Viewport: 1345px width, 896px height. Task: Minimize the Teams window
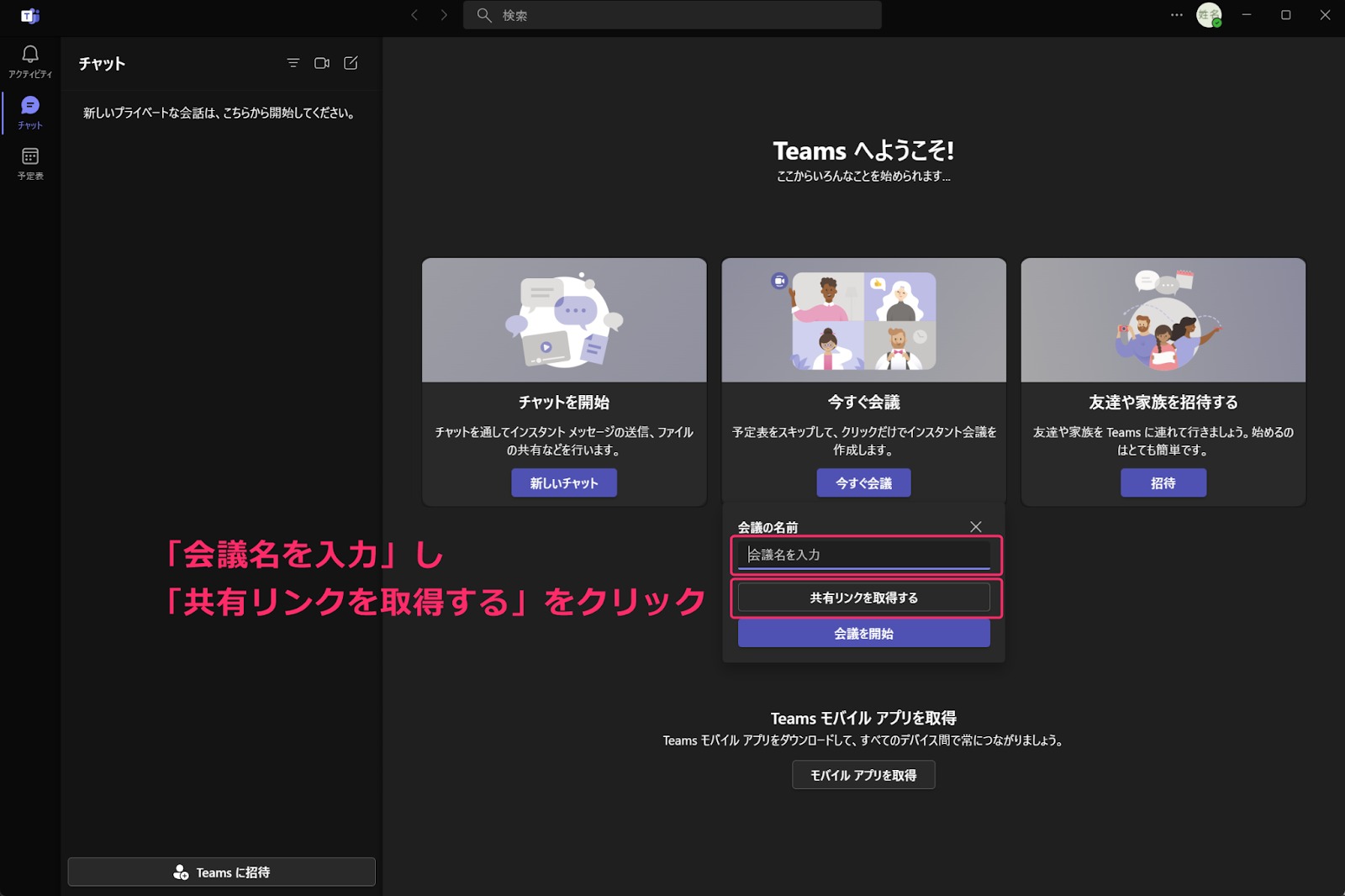[x=1247, y=15]
